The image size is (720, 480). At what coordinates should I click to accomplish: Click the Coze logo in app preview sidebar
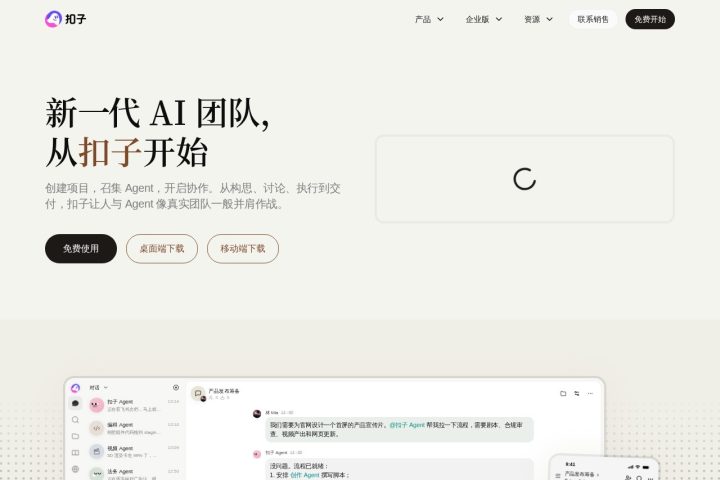tap(75, 388)
